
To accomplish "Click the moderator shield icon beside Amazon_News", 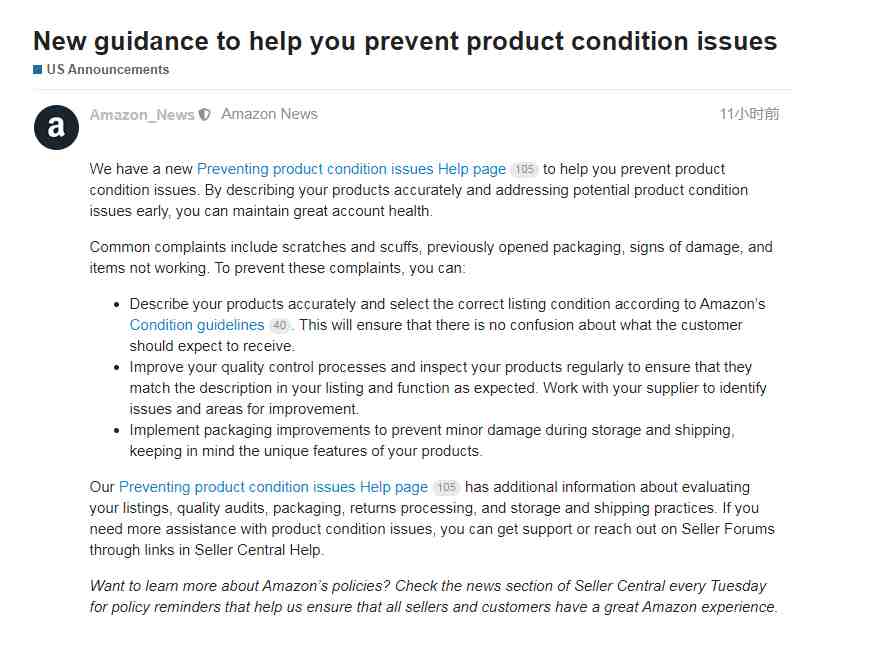I will 205,115.
